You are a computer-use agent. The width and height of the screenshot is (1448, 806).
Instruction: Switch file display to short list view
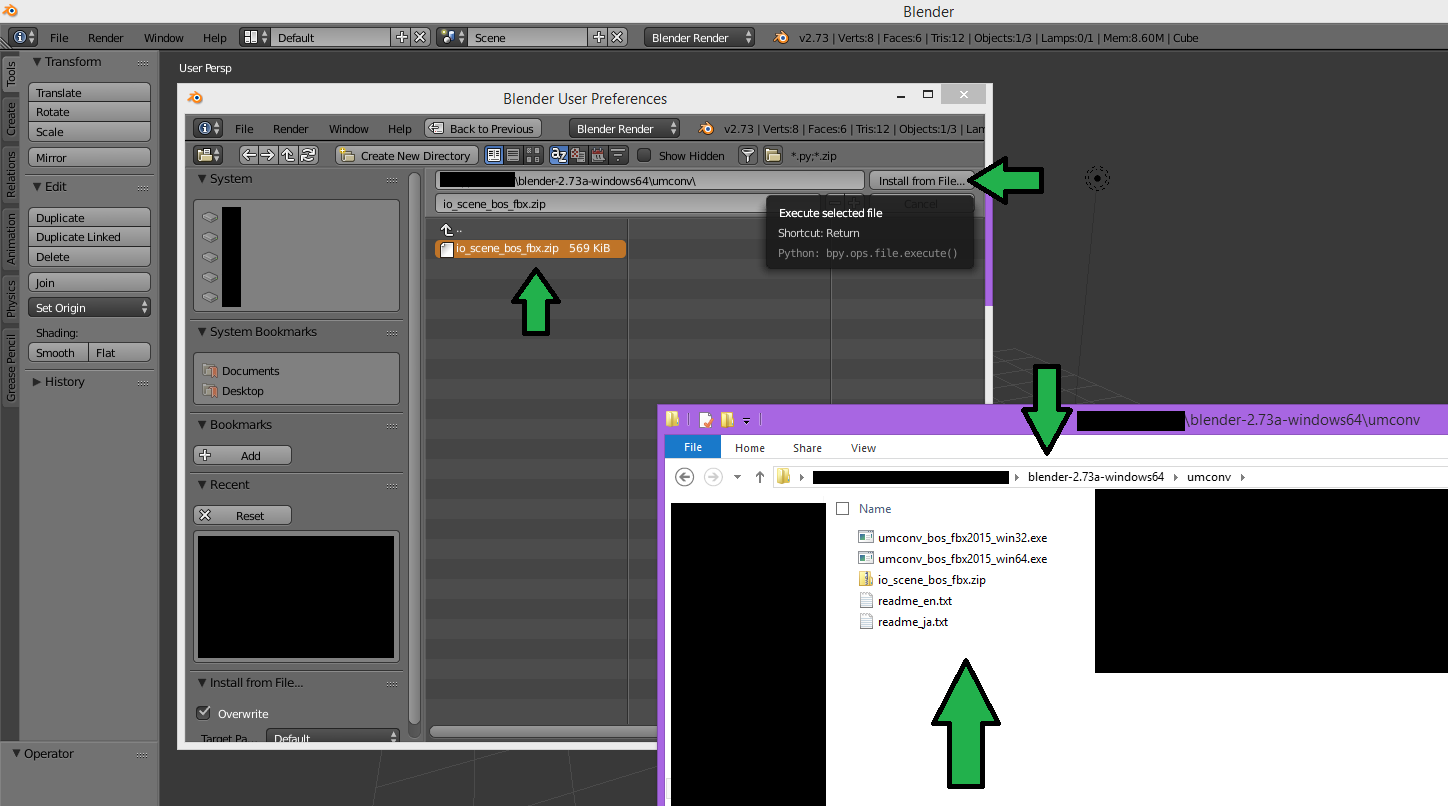[494, 155]
